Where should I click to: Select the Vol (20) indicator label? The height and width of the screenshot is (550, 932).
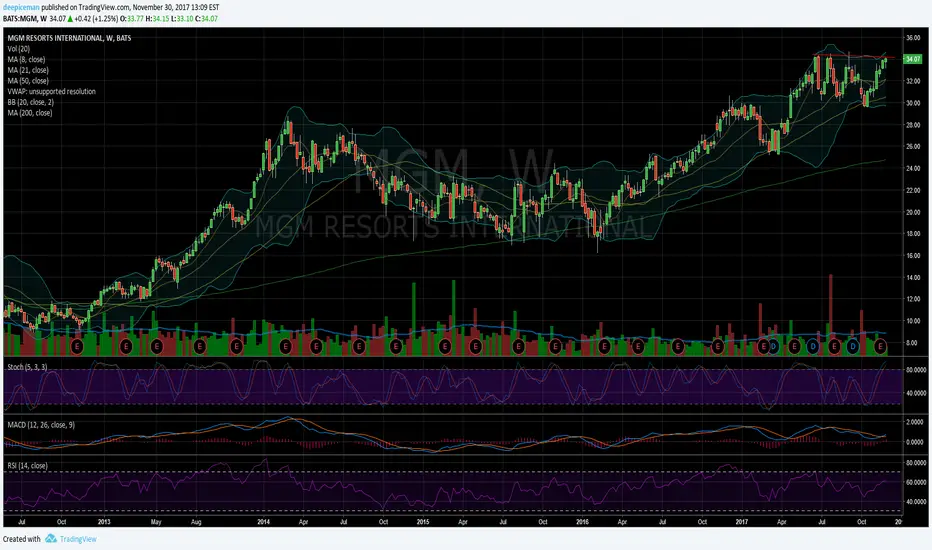click(x=18, y=49)
